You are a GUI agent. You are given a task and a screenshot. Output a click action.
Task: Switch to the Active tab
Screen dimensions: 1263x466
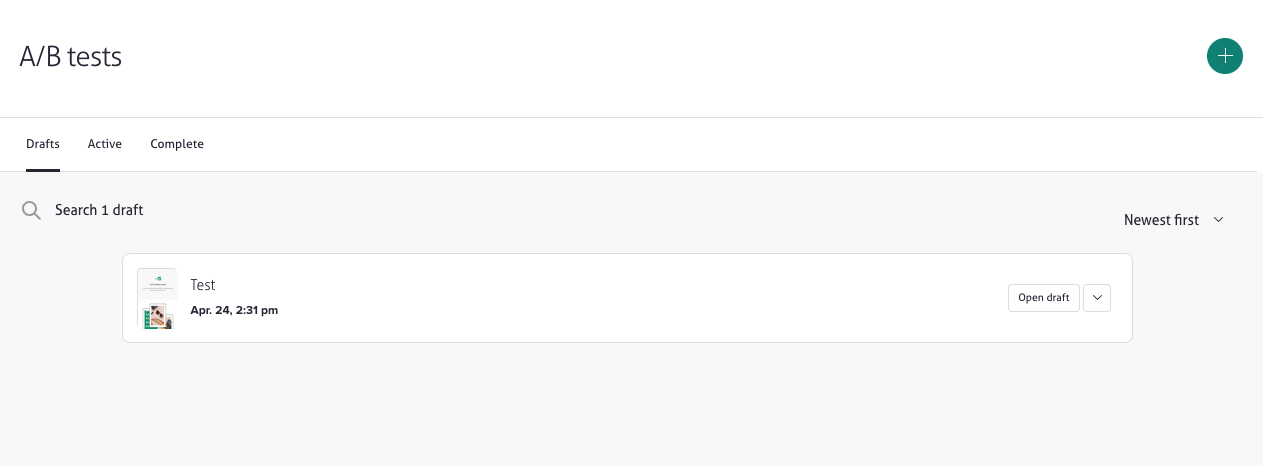[105, 144]
